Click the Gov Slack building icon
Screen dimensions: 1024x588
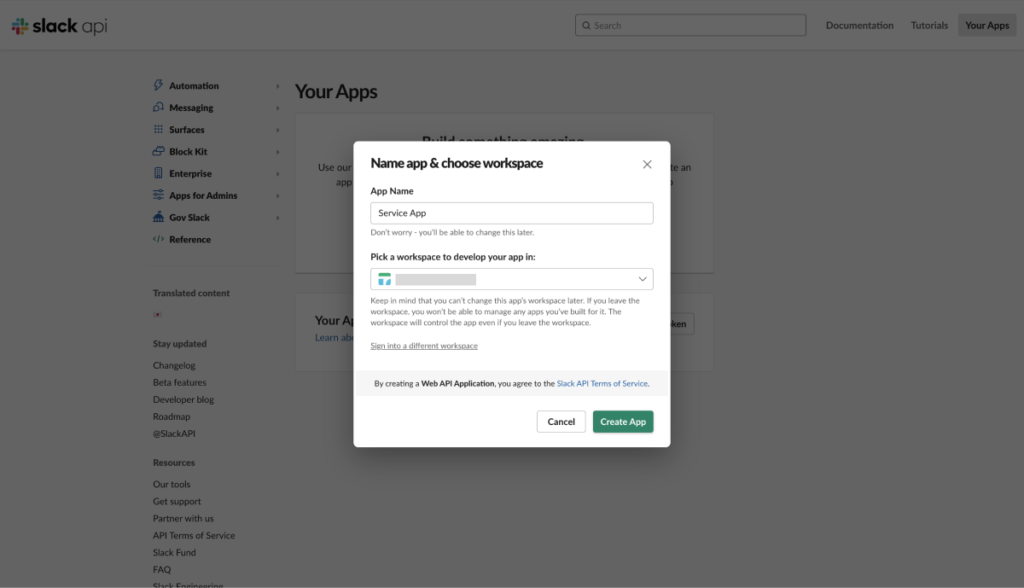coord(158,218)
